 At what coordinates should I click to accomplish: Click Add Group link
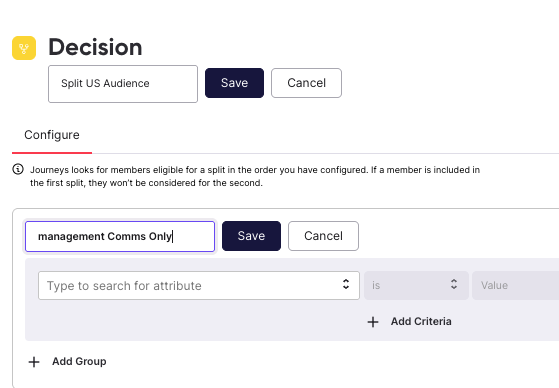(79, 362)
